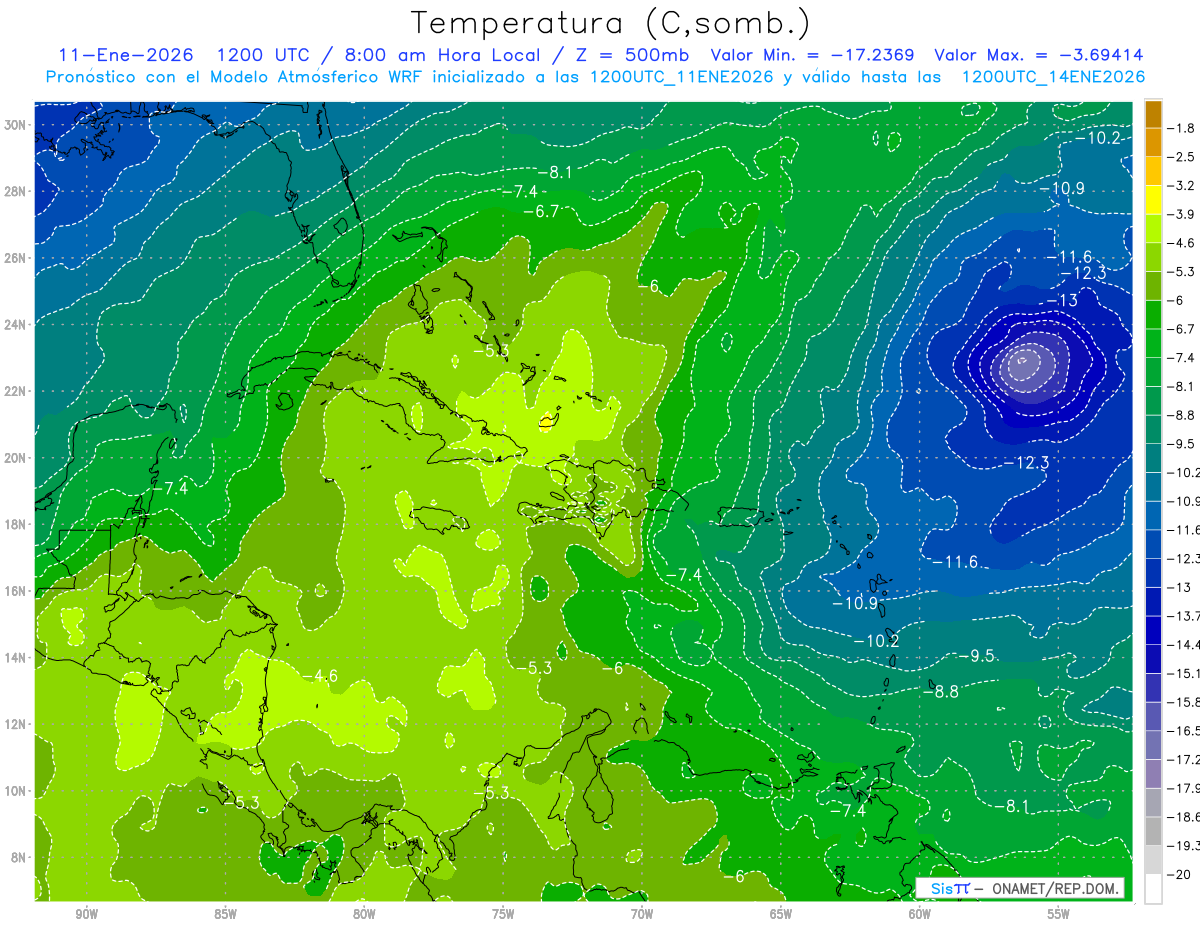Click the 20N latitude axis label
Screen dimensions: 1200x927
[16, 458]
